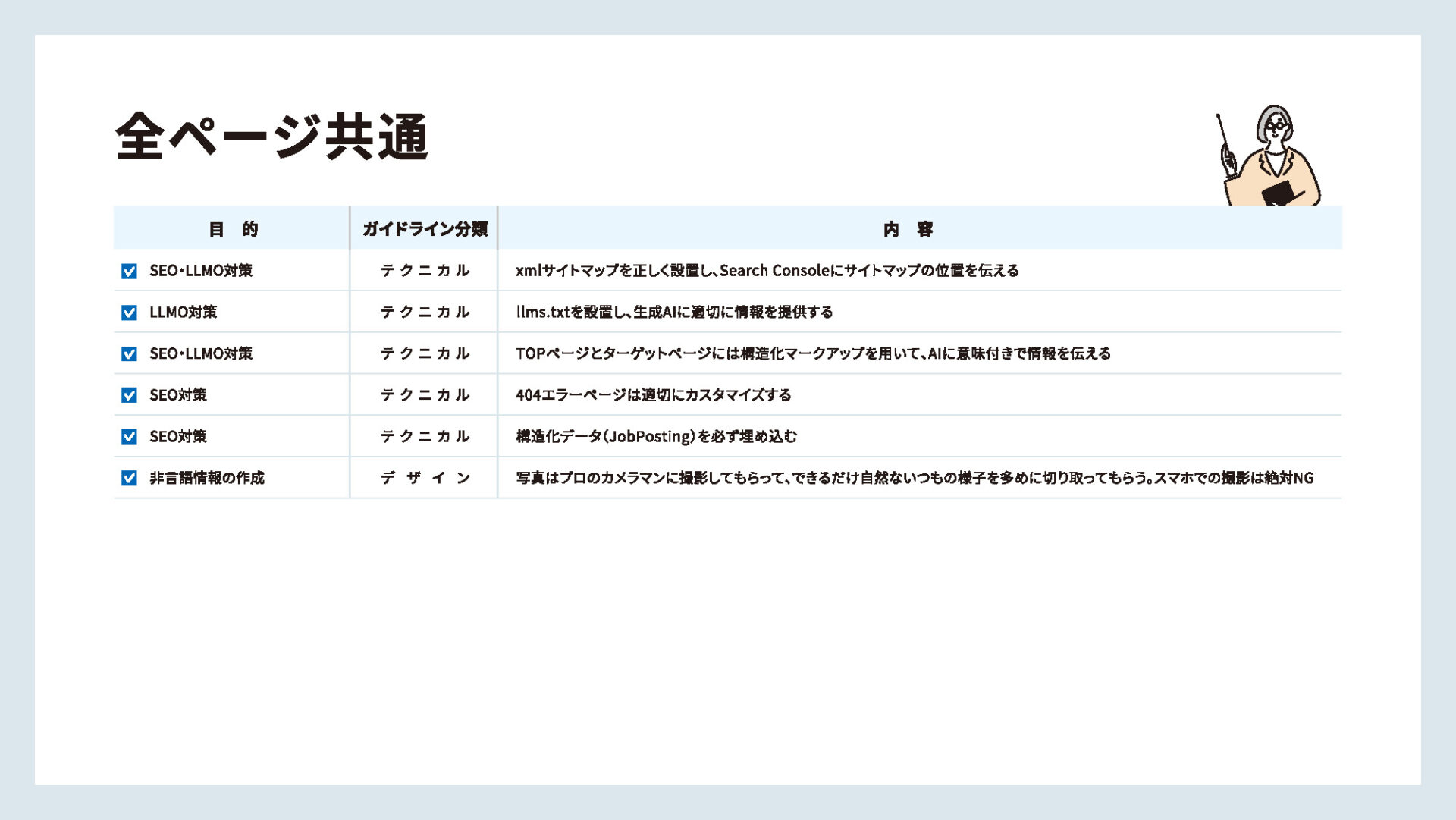Click the 非言語情報の作成 purpose label

(x=206, y=478)
